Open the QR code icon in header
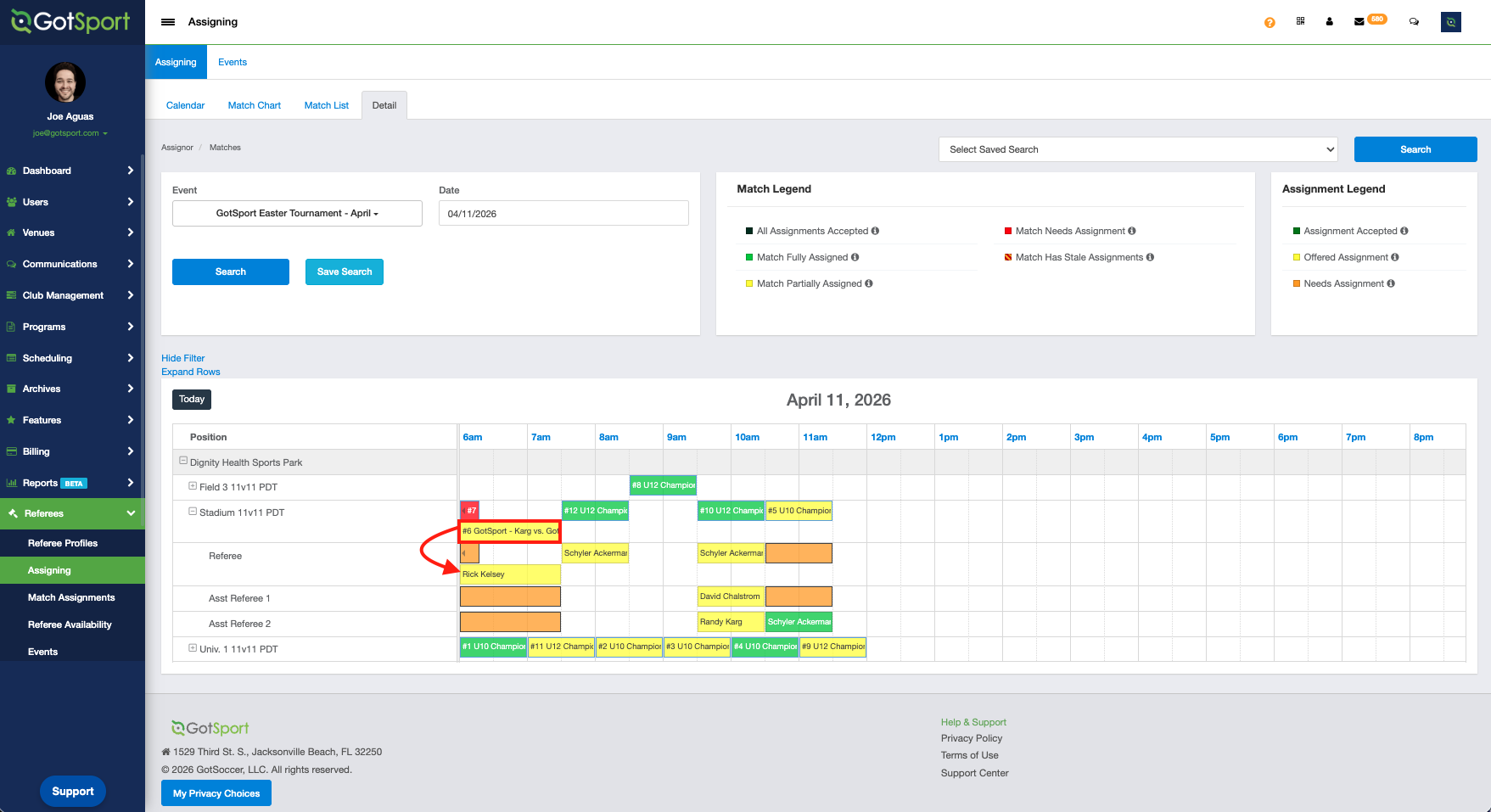This screenshot has width=1491, height=812. point(1300,21)
